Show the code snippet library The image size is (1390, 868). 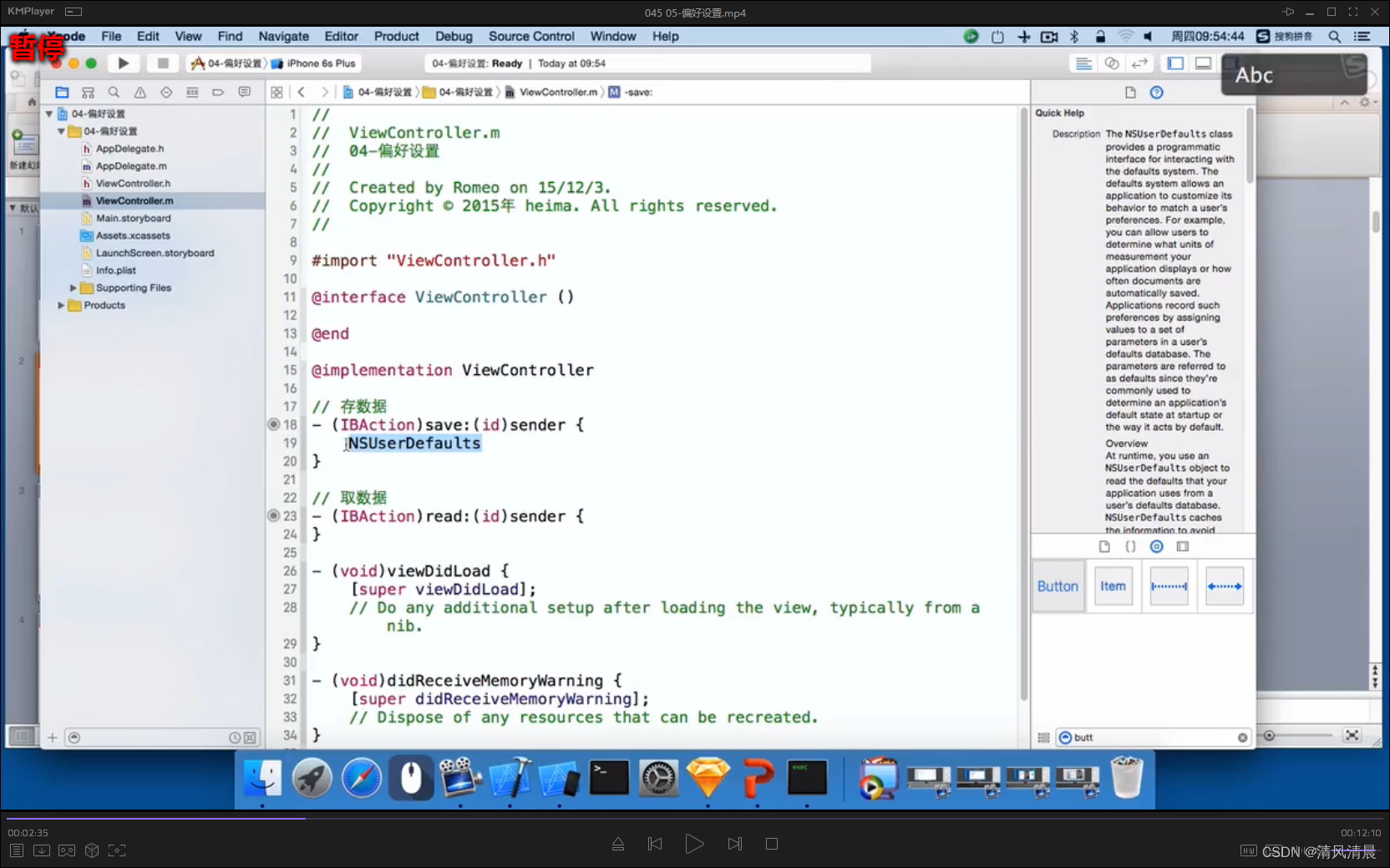coord(1130,546)
